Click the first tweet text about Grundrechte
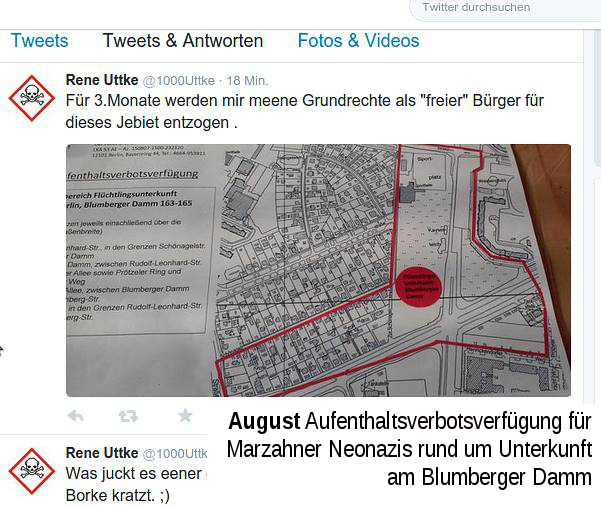601x508 pixels. (305, 112)
